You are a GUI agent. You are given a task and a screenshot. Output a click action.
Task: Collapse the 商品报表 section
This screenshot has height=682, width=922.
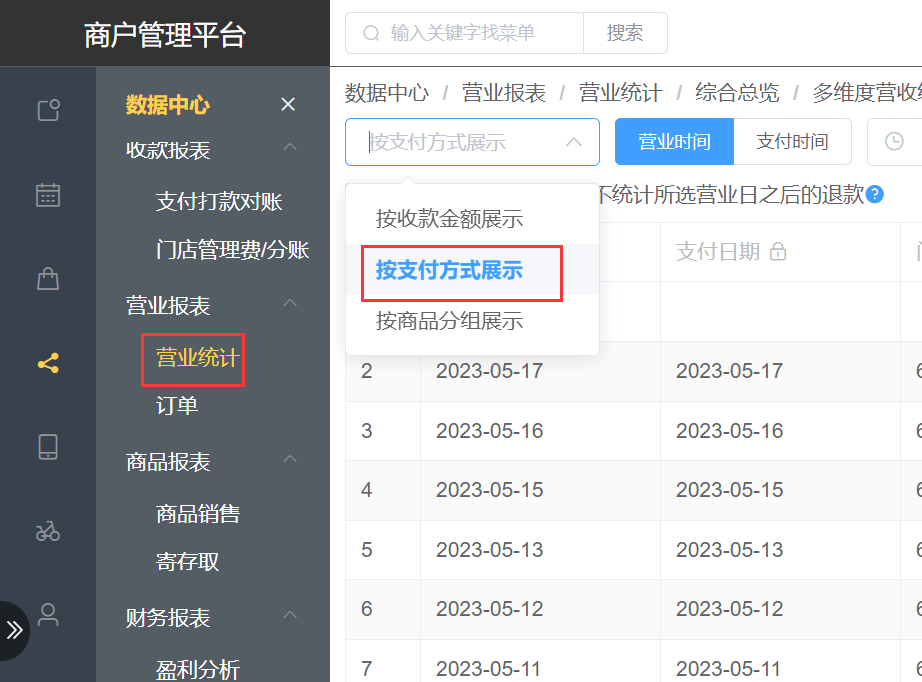290,460
